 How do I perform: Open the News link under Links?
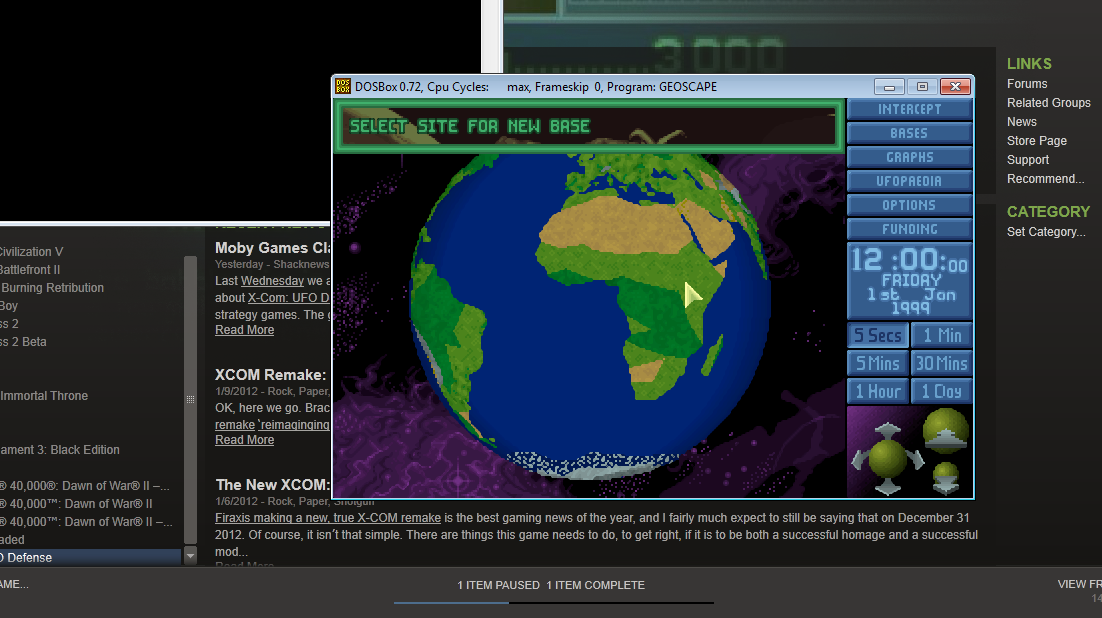coord(1021,122)
